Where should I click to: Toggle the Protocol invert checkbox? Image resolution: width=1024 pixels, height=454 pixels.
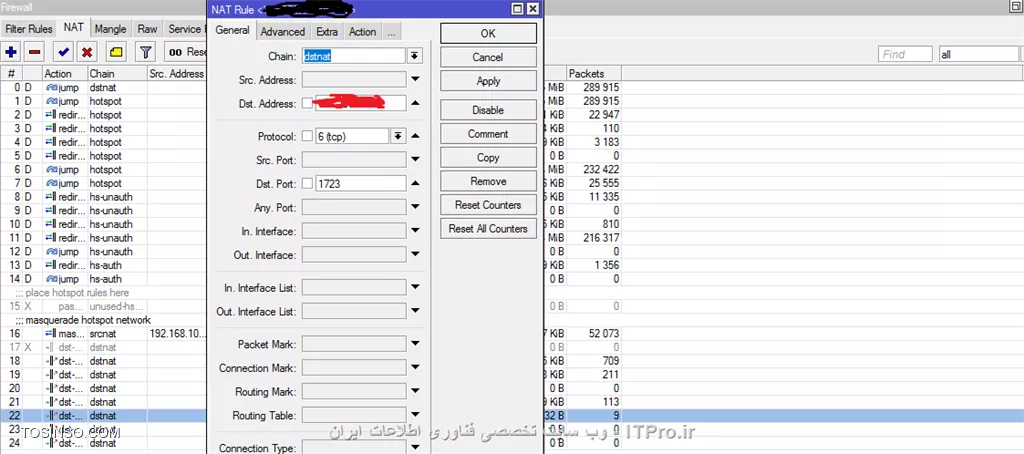(x=308, y=137)
